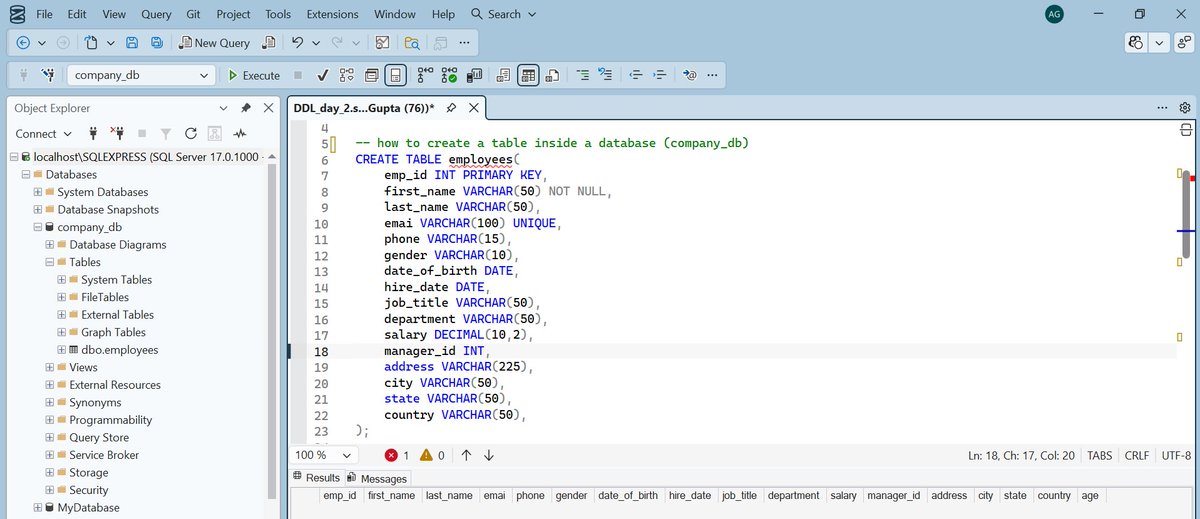Click the error count indicator
1200x519 pixels.
click(397, 455)
